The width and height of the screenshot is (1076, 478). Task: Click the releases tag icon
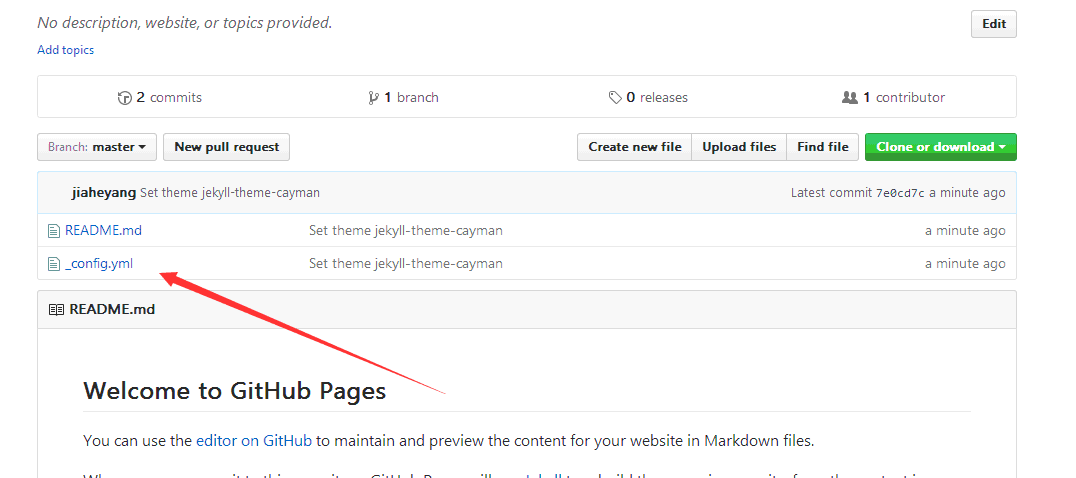tap(615, 97)
